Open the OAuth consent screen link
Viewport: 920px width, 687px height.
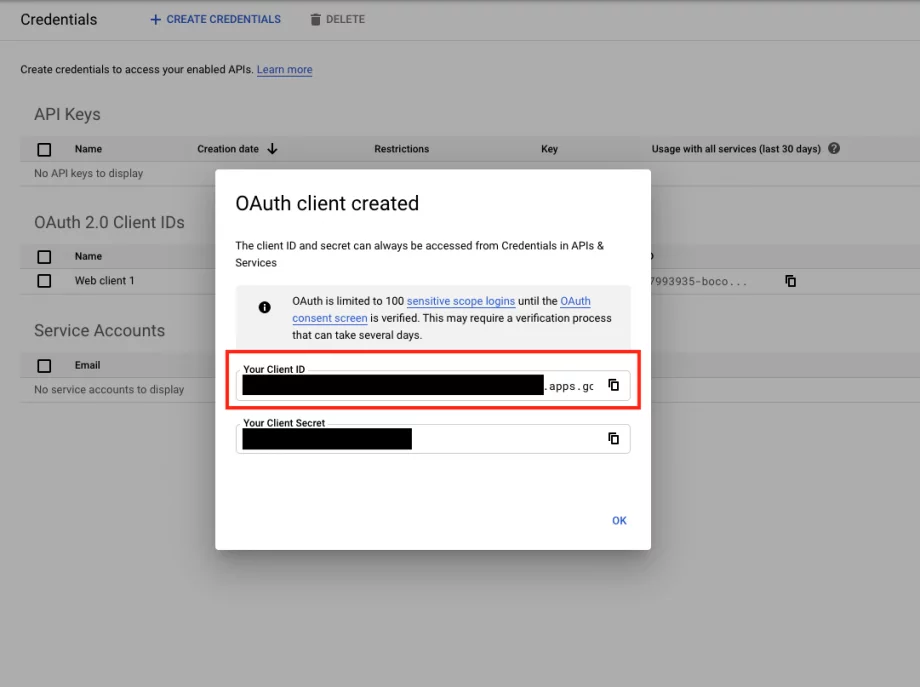tap(441, 309)
